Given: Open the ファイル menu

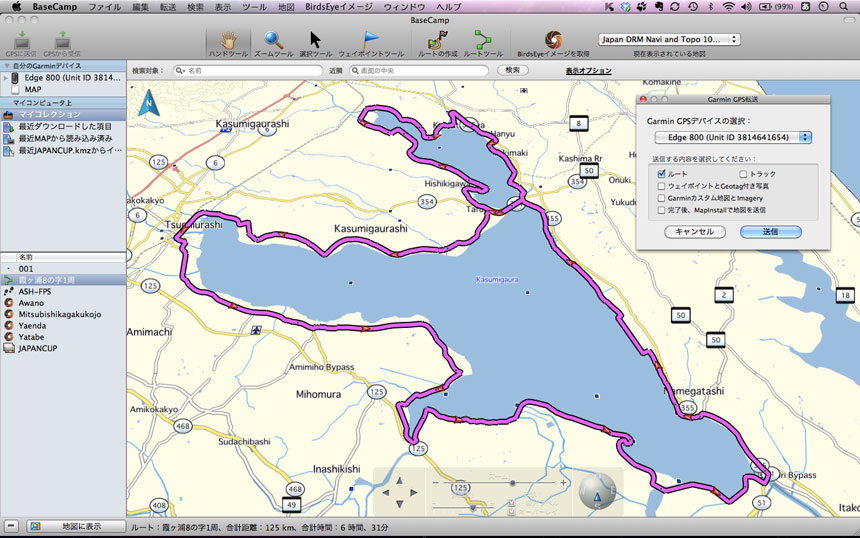Looking at the screenshot, I should click(x=104, y=7).
